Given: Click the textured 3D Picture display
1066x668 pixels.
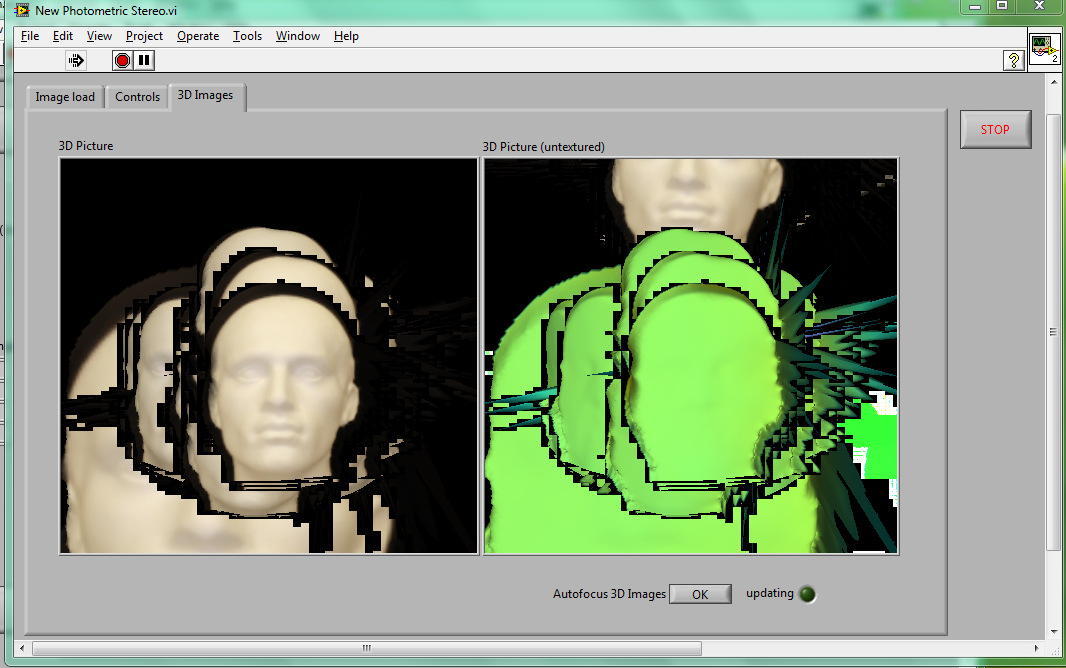Looking at the screenshot, I should coord(269,356).
